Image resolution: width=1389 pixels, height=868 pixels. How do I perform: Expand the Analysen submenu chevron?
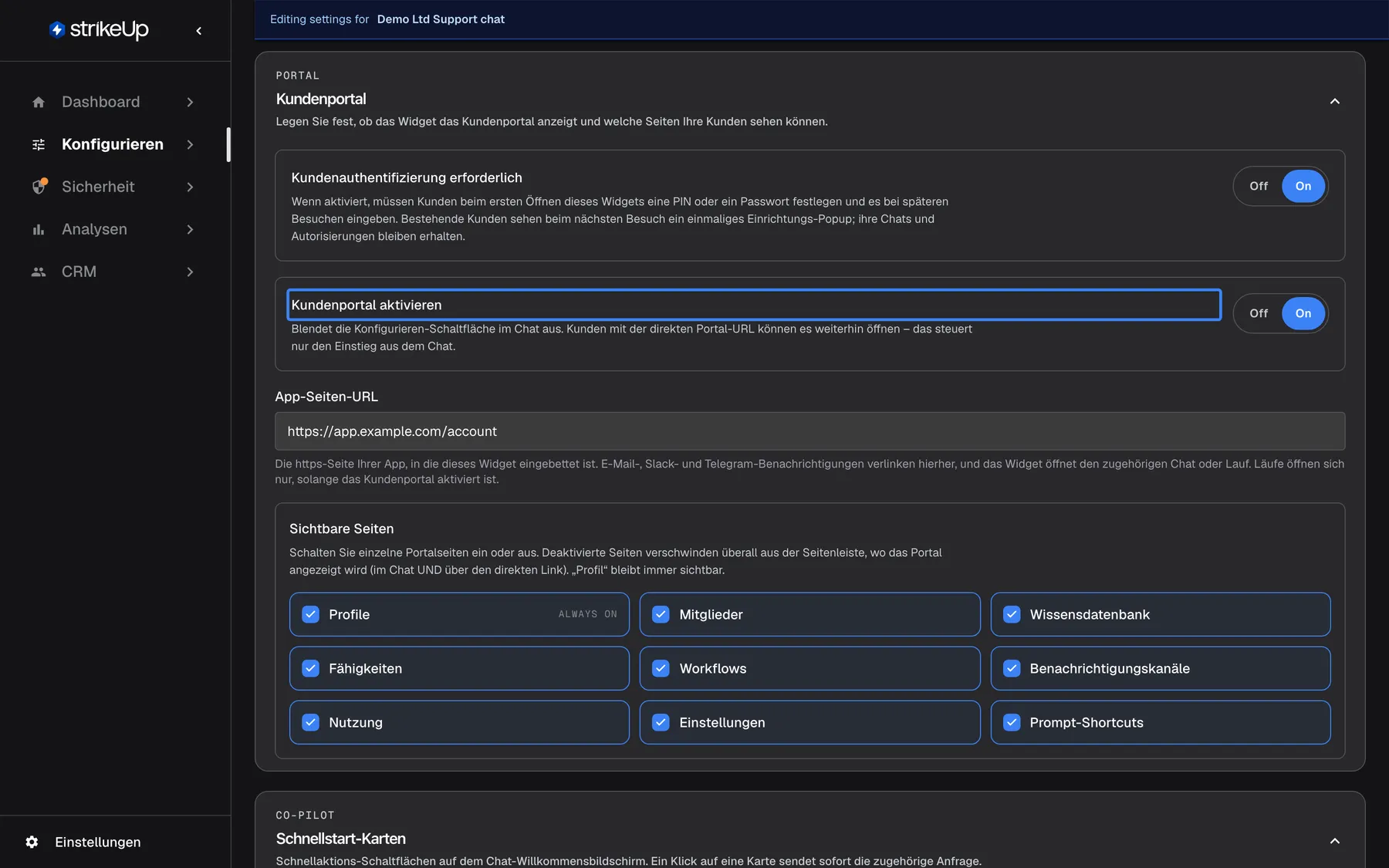tap(190, 229)
